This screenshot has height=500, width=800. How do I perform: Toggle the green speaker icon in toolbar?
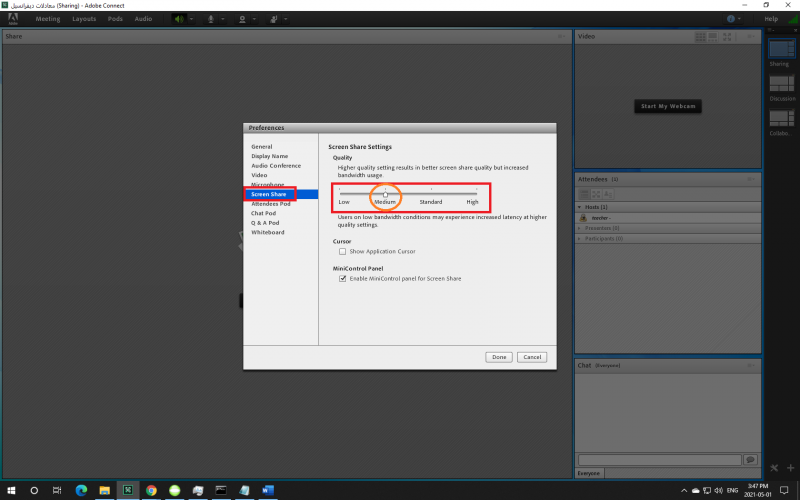180,19
